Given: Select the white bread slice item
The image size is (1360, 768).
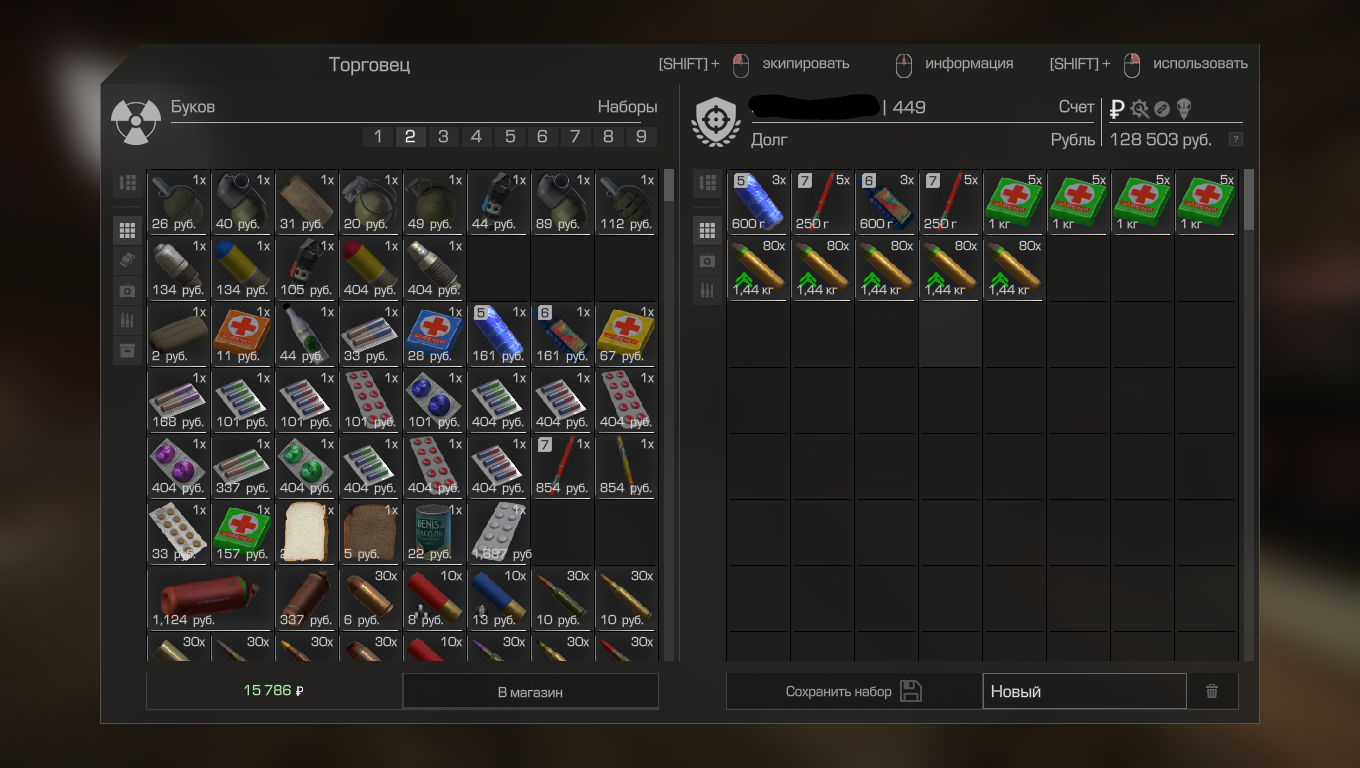Looking at the screenshot, I should [307, 533].
